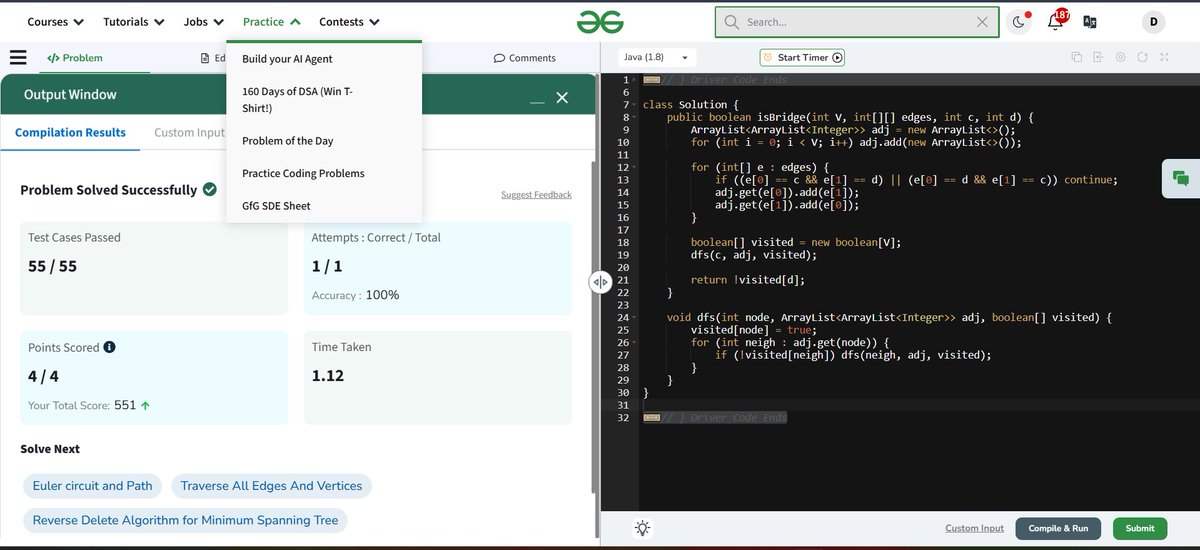Click the Total Score 551 value
1200x550 pixels.
click(x=125, y=405)
